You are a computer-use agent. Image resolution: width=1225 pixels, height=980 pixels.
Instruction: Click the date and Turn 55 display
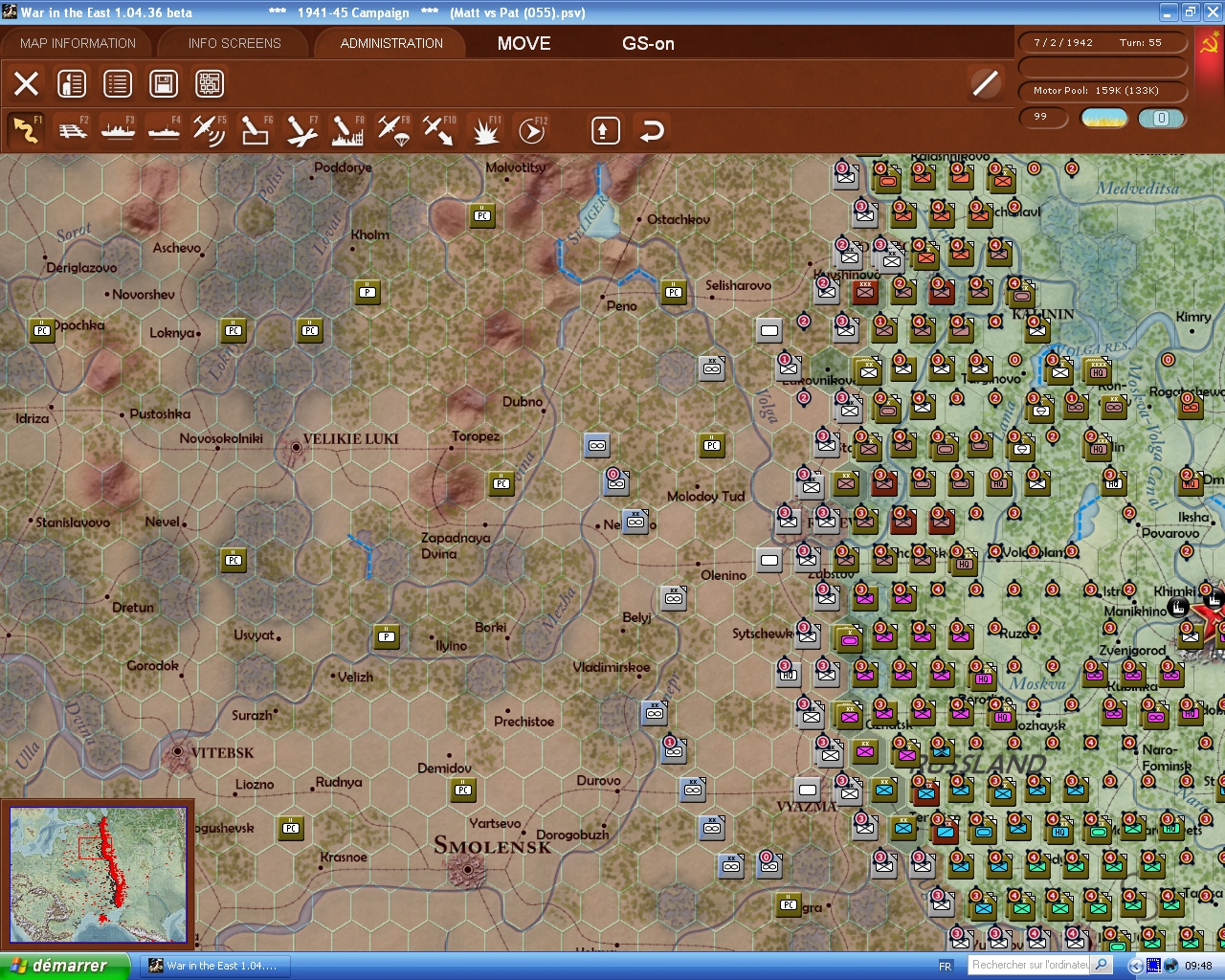1102,43
